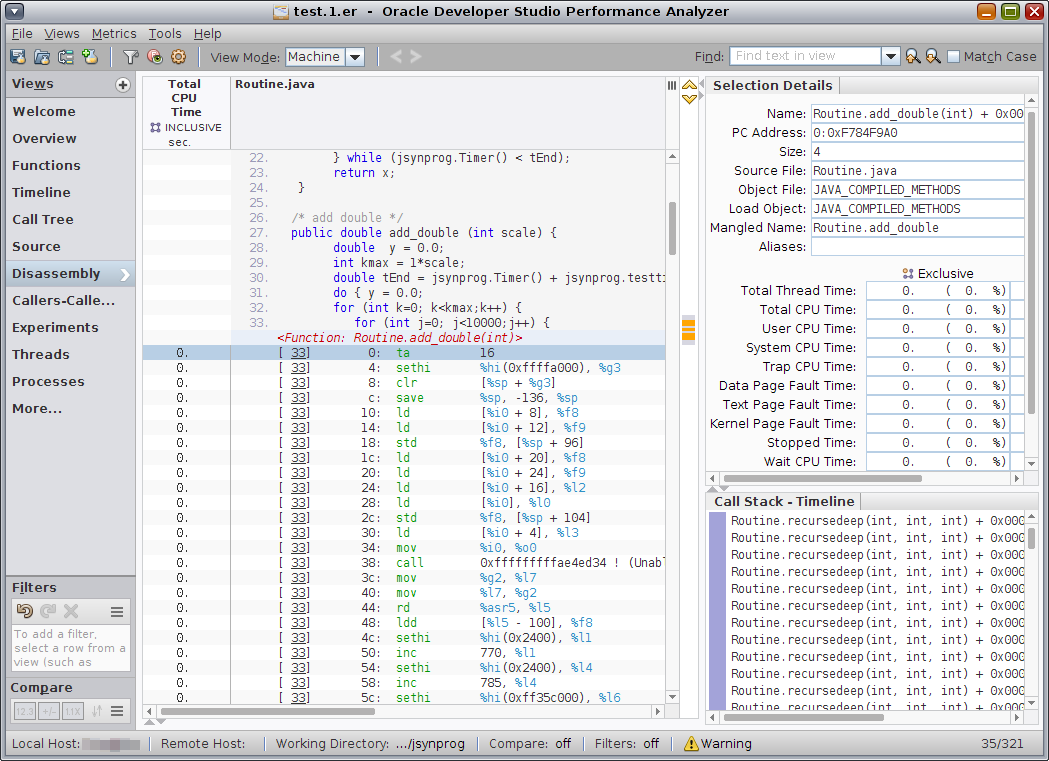Viewport: 1049px width, 761px height.
Task: Jump to previous hot line arrow
Action: click(x=689, y=86)
